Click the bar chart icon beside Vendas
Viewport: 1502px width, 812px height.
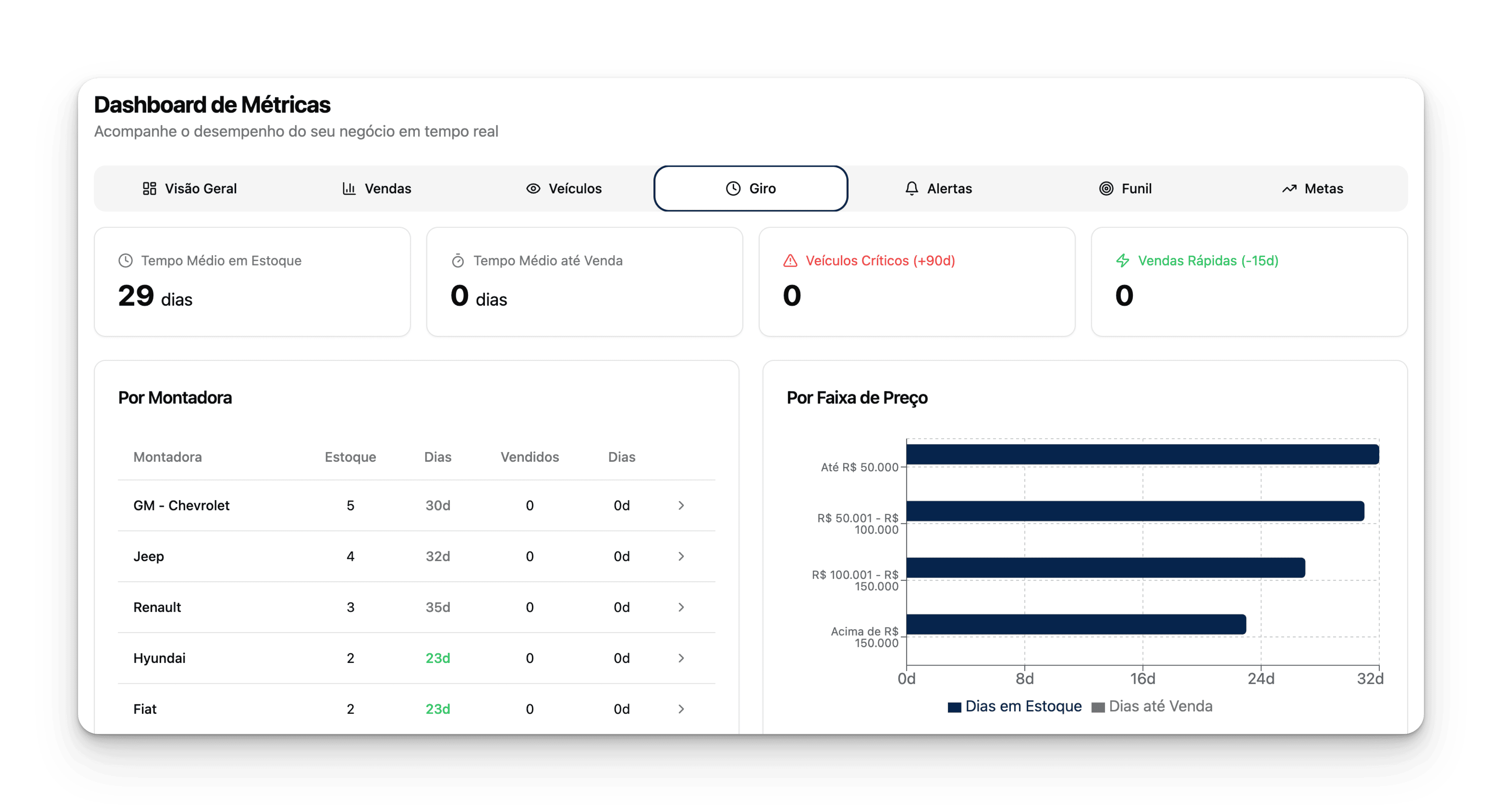[349, 188]
